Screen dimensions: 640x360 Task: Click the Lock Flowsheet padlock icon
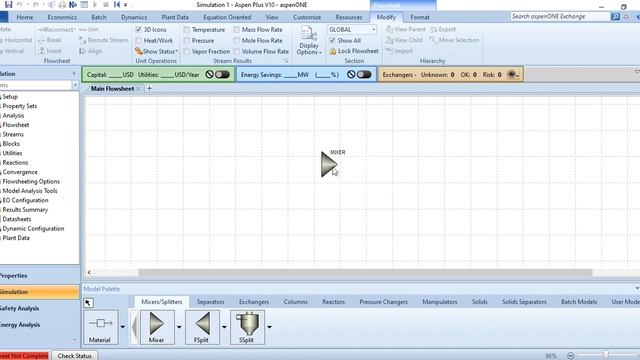(x=333, y=51)
